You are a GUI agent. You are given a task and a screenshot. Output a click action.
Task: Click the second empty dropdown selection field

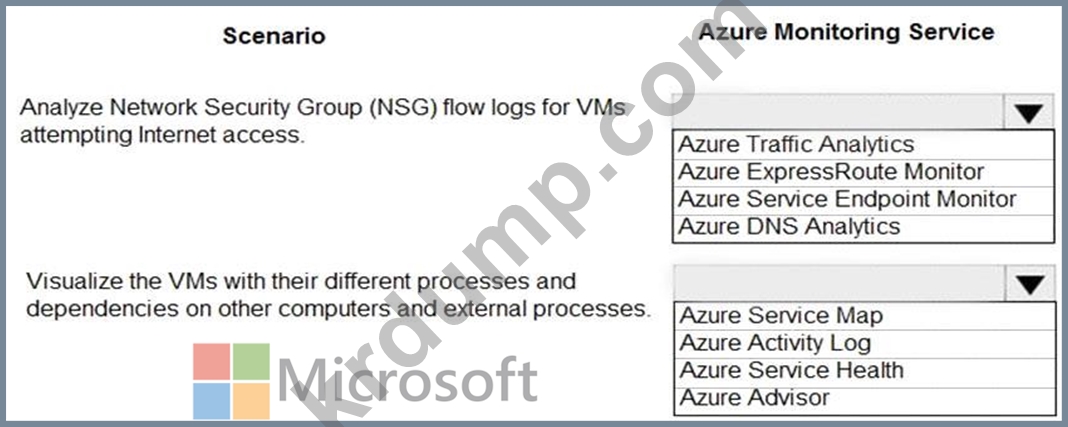pyautogui.click(x=838, y=282)
